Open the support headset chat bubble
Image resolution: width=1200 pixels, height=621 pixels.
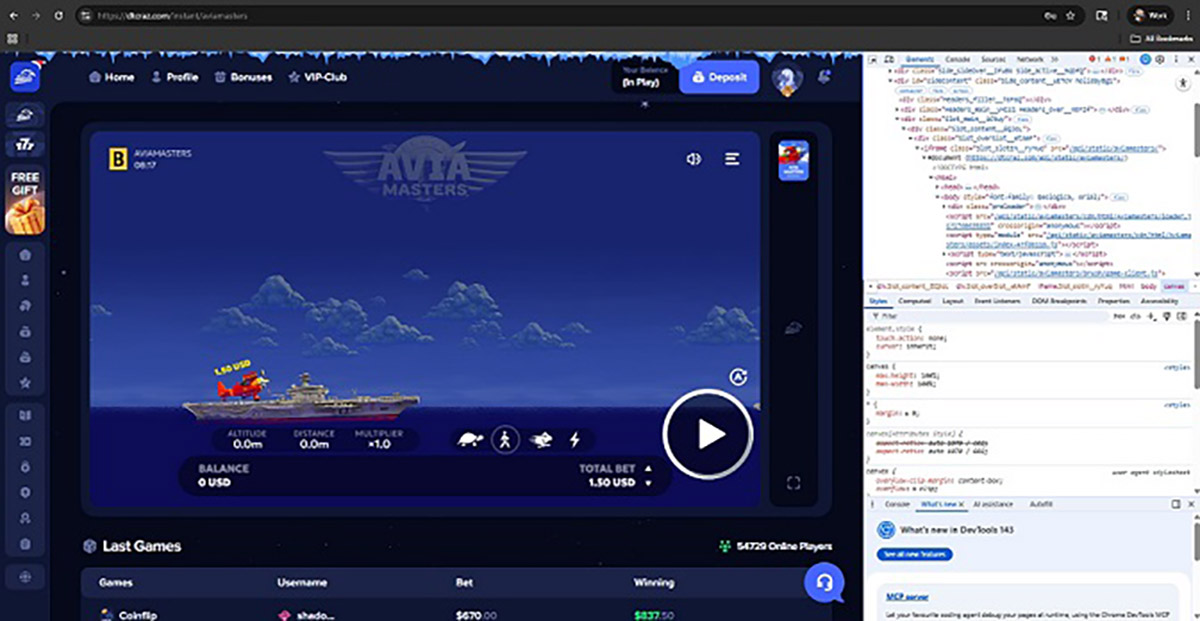(x=824, y=581)
